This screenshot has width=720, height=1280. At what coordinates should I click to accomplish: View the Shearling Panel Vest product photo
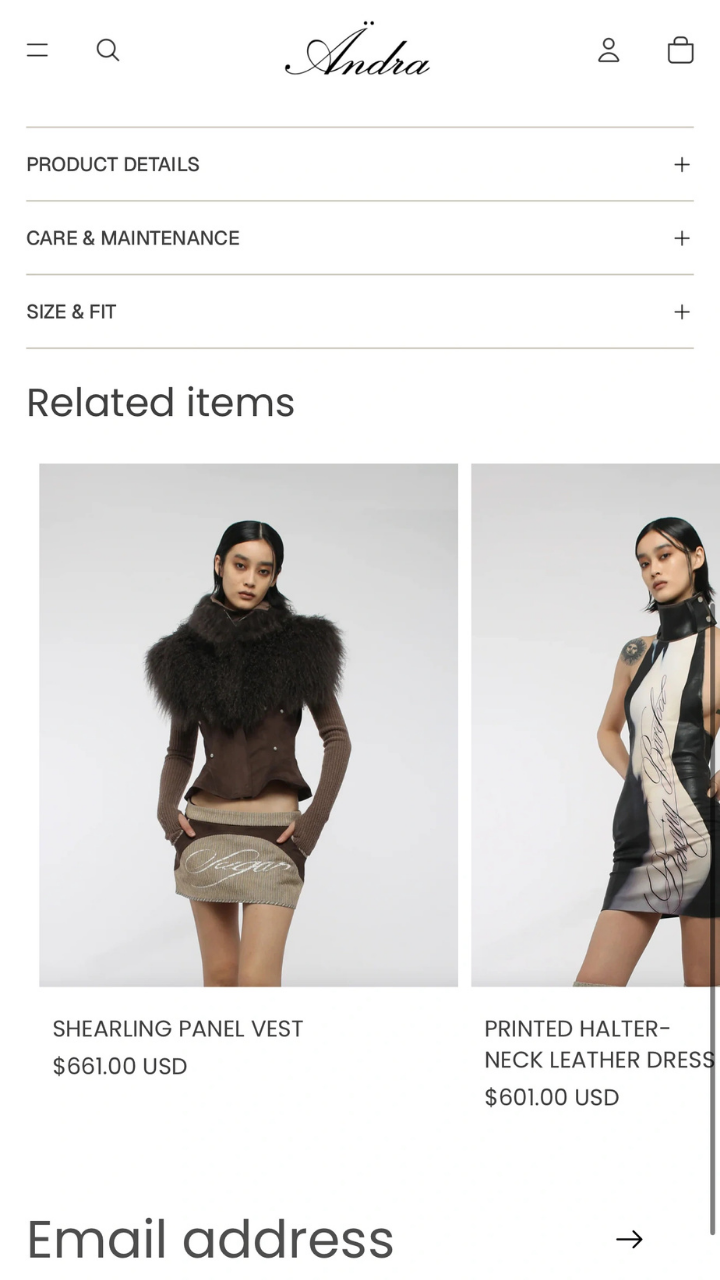tap(248, 725)
